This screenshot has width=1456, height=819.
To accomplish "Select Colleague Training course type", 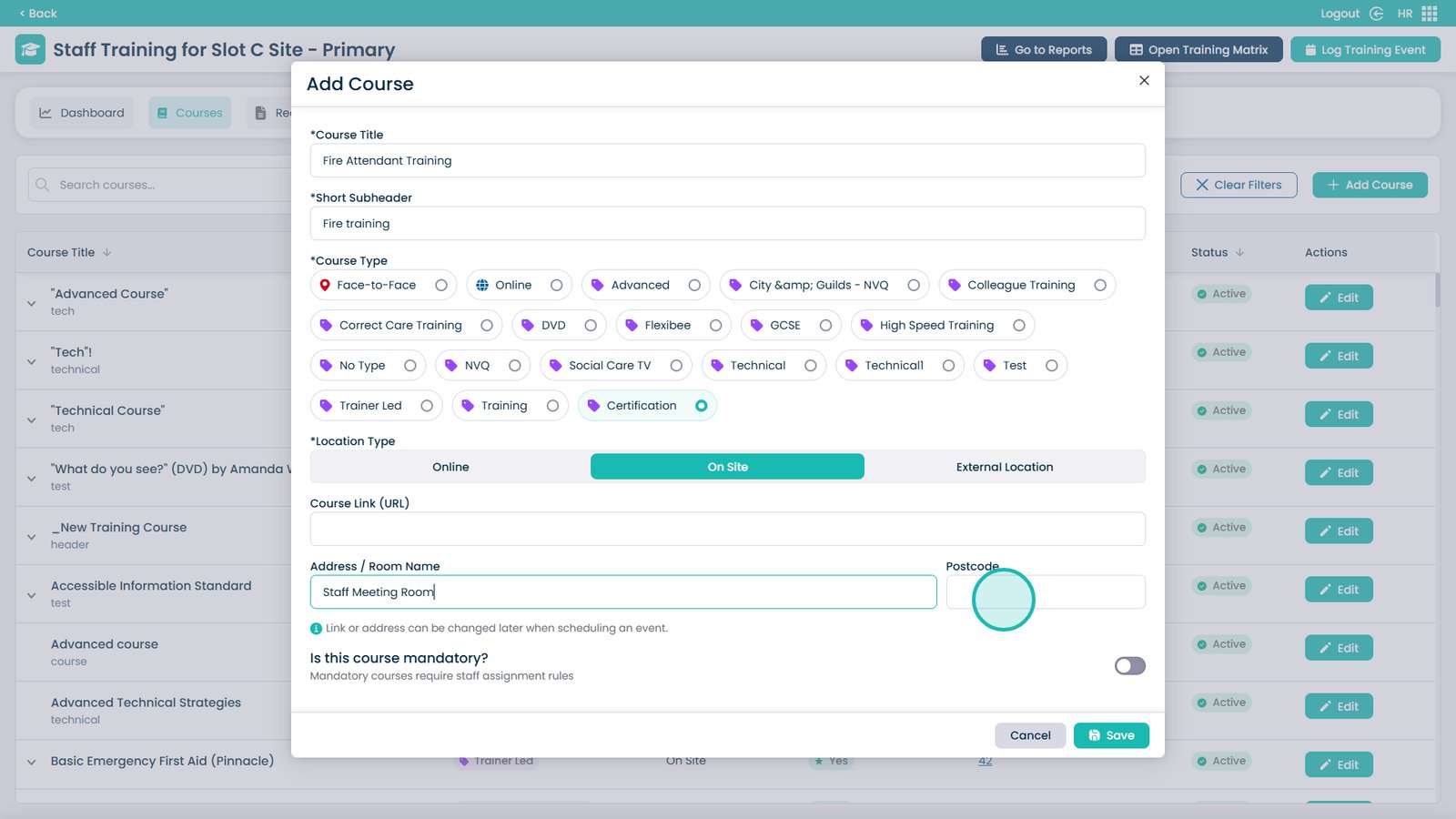I will coord(1026,285).
